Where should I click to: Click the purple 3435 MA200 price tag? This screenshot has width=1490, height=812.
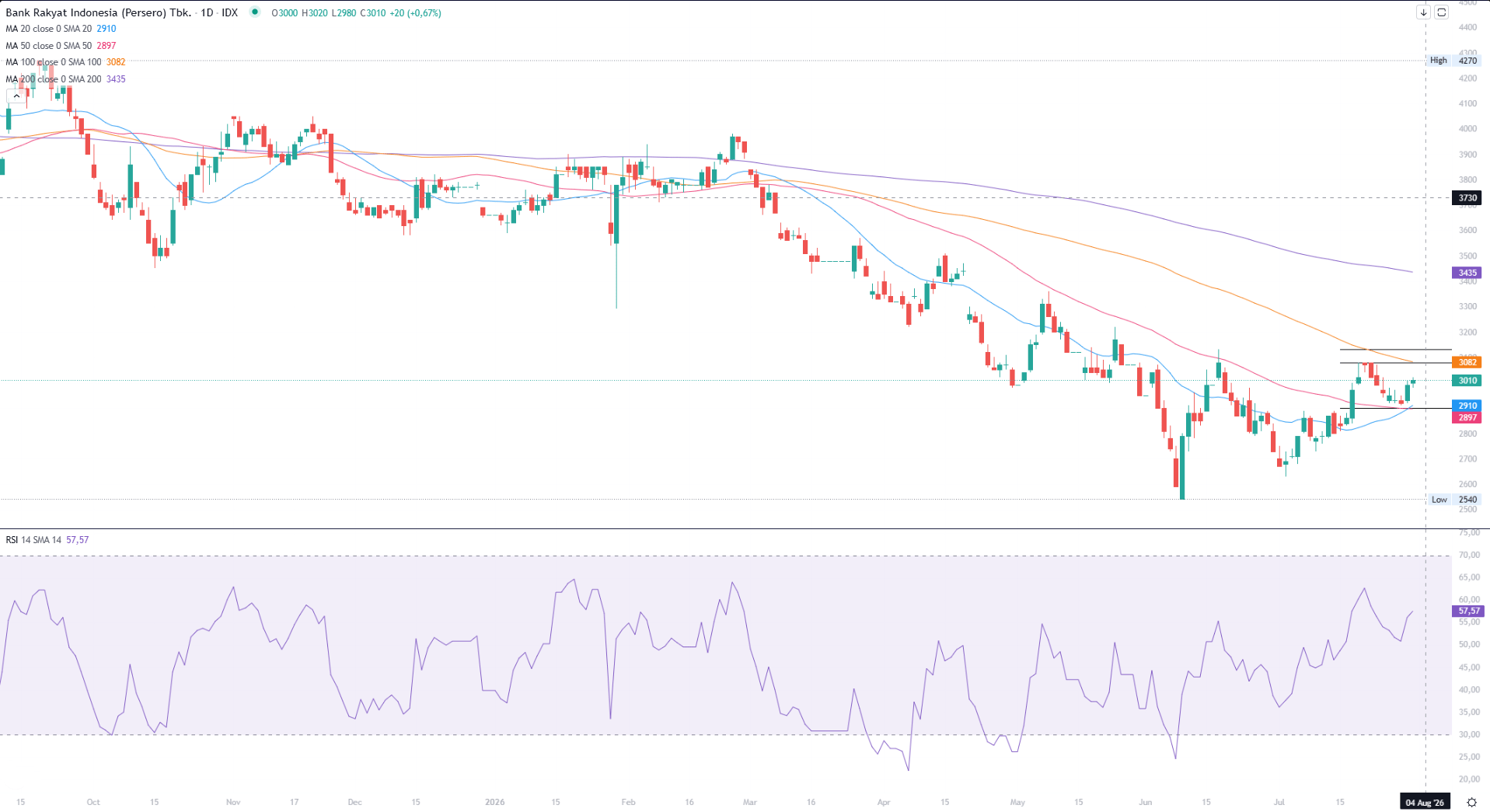click(1467, 273)
